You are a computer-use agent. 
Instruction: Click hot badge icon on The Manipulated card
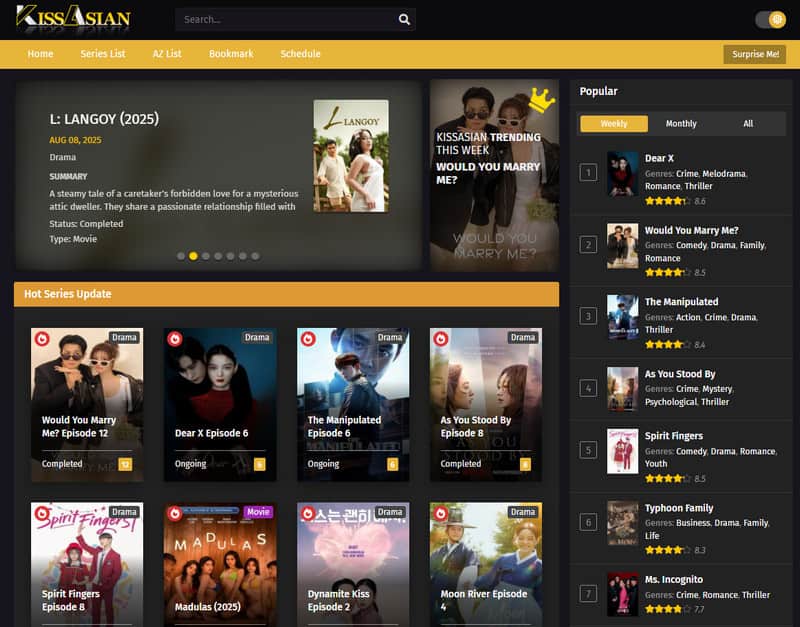point(308,339)
